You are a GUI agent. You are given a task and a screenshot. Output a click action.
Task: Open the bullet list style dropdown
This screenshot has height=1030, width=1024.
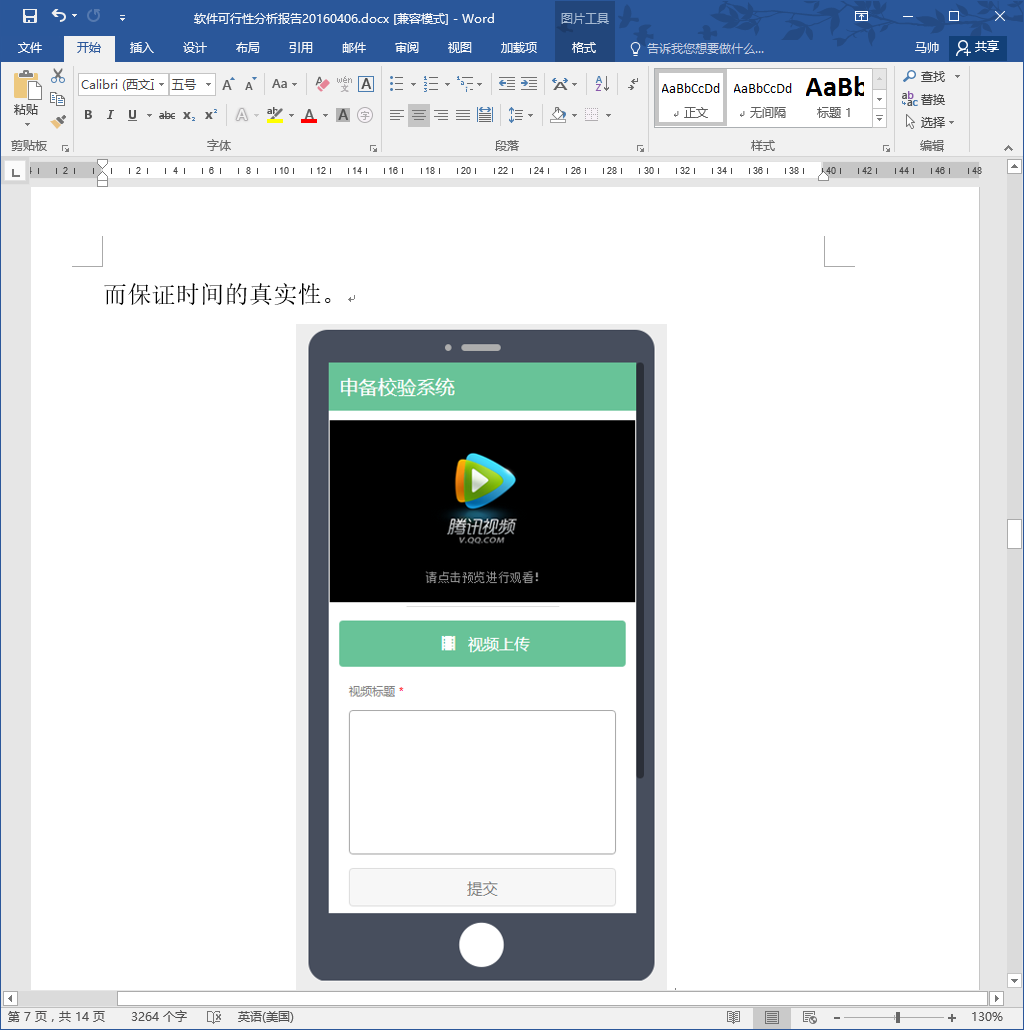(413, 84)
